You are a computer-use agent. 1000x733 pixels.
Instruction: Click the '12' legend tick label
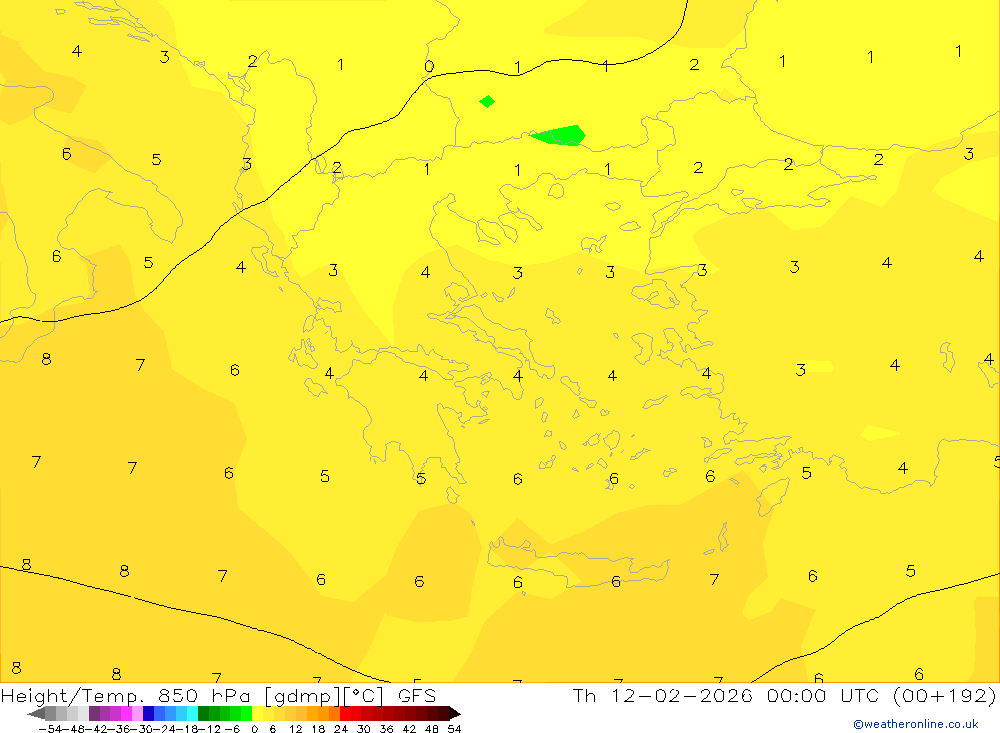click(295, 729)
